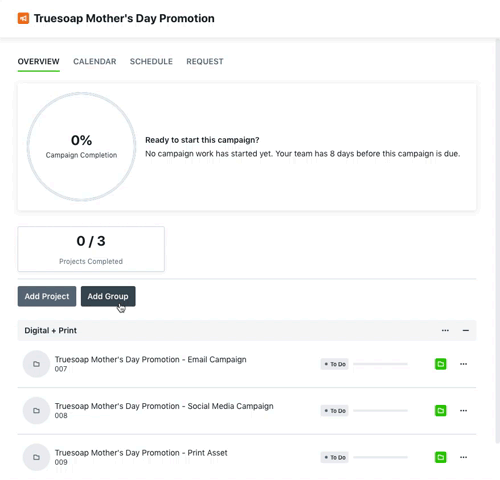Click the gray folder avatar for Print Asset

[x=36, y=457]
